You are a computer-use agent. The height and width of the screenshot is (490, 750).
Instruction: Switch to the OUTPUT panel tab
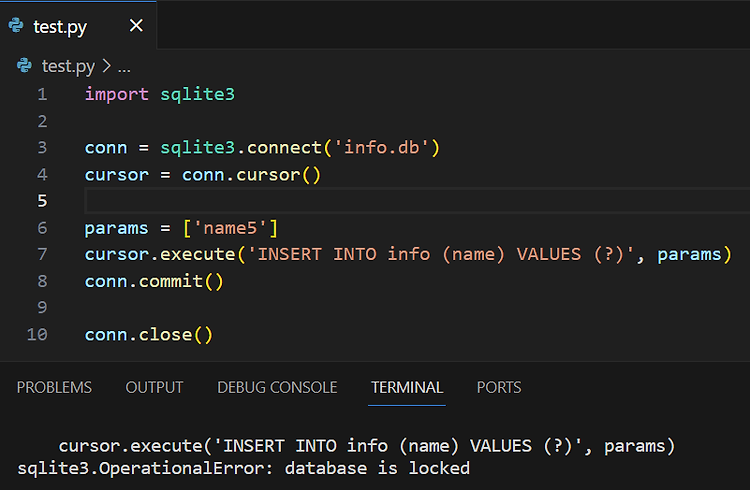pyautogui.click(x=154, y=387)
